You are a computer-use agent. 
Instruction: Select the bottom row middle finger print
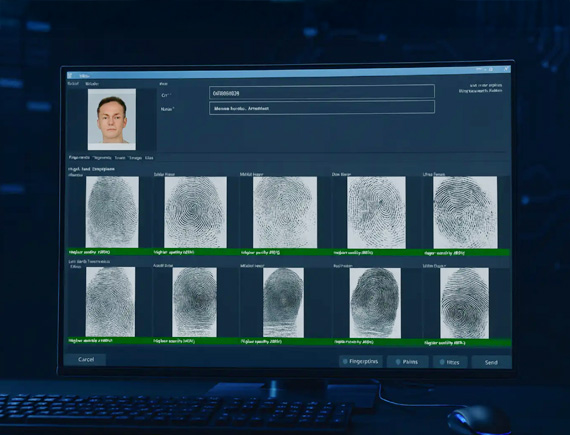(283, 302)
